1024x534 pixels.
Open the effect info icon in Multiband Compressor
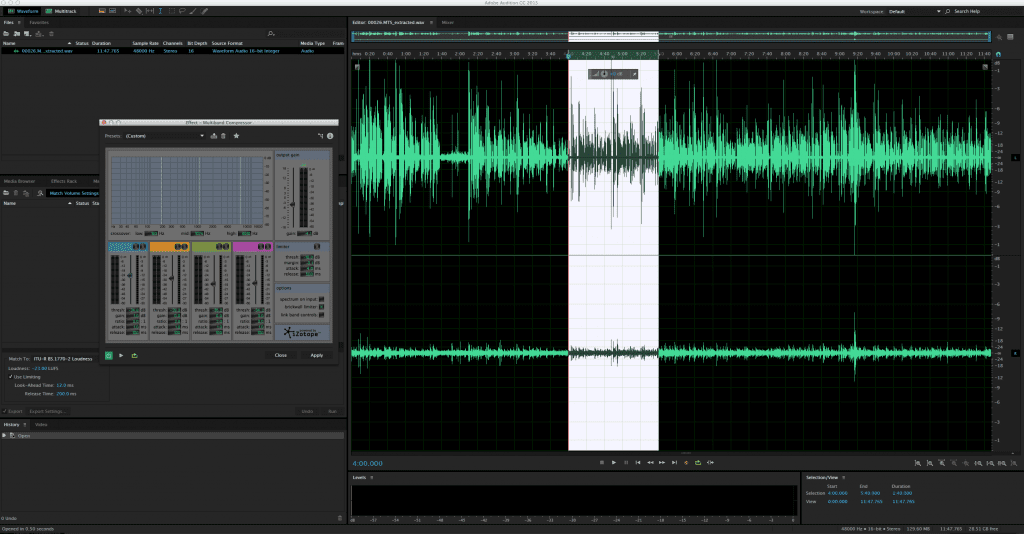pos(330,136)
